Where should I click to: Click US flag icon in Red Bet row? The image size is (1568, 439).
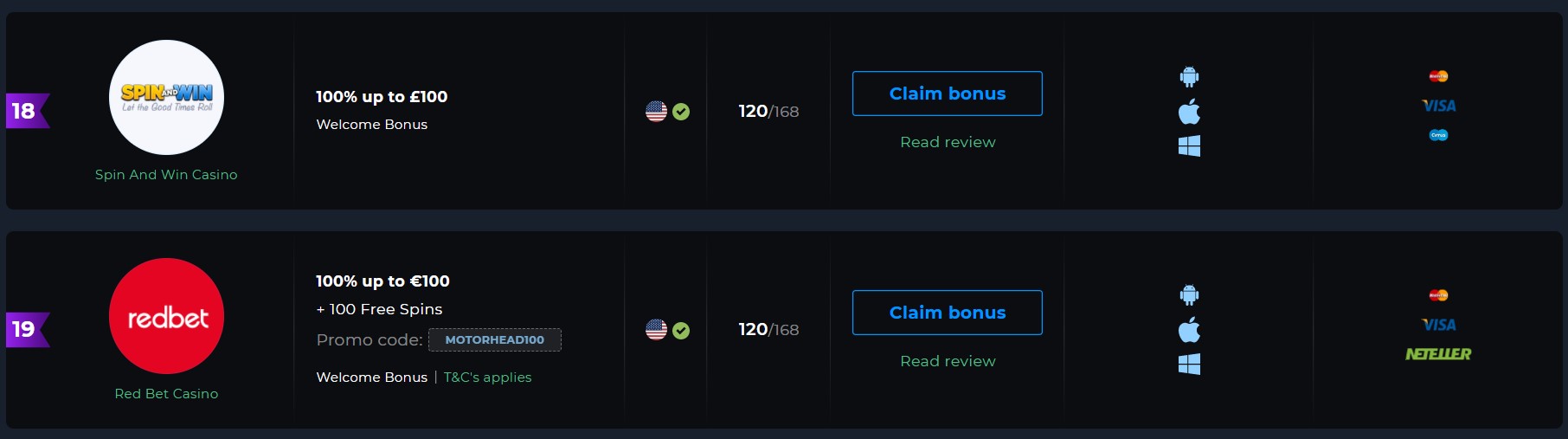pos(656,330)
